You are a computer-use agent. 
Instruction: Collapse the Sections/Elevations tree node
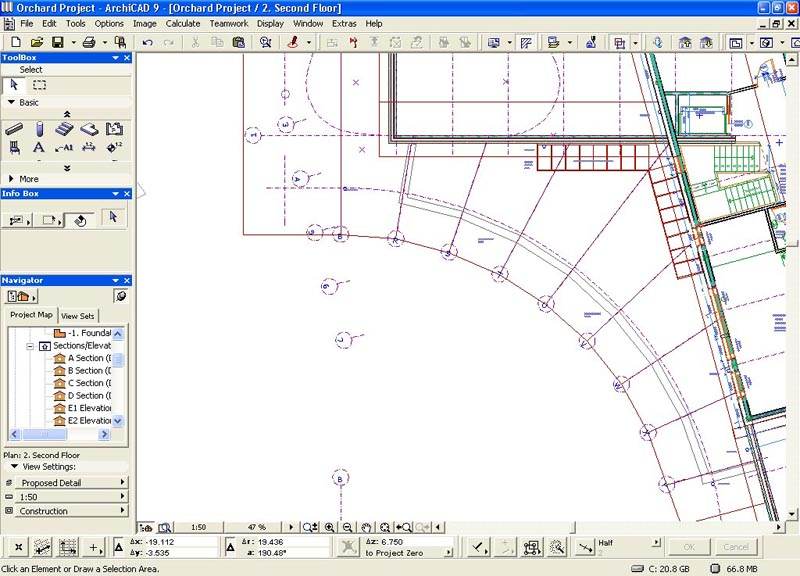tap(31, 345)
